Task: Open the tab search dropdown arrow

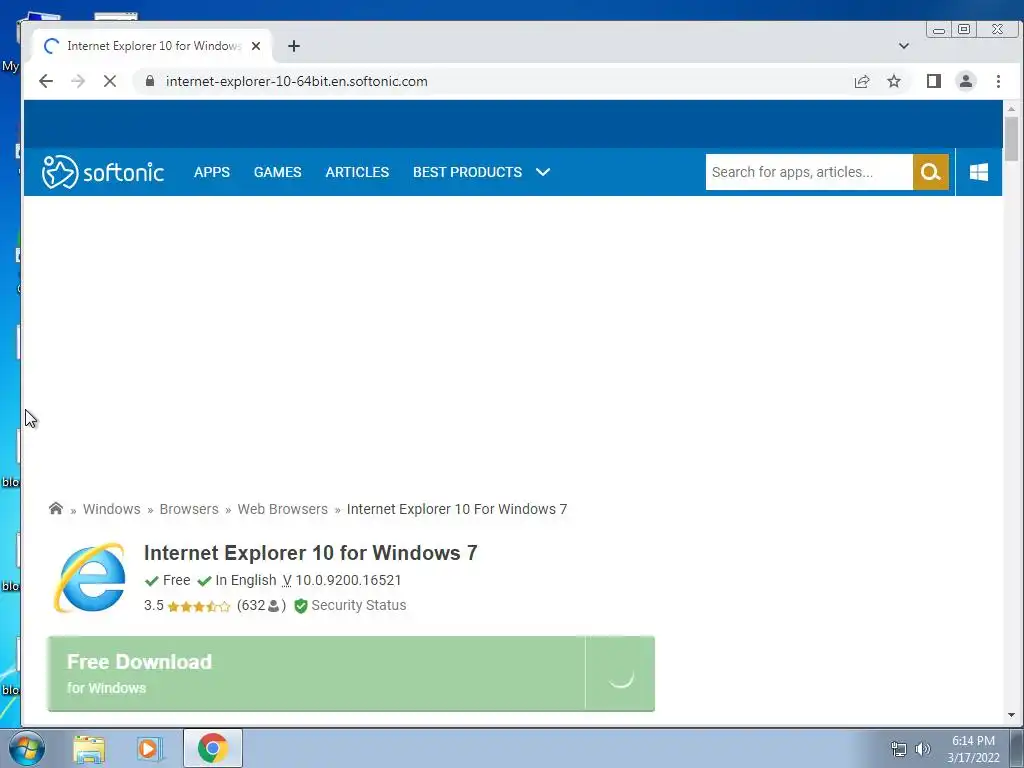Action: tap(904, 46)
